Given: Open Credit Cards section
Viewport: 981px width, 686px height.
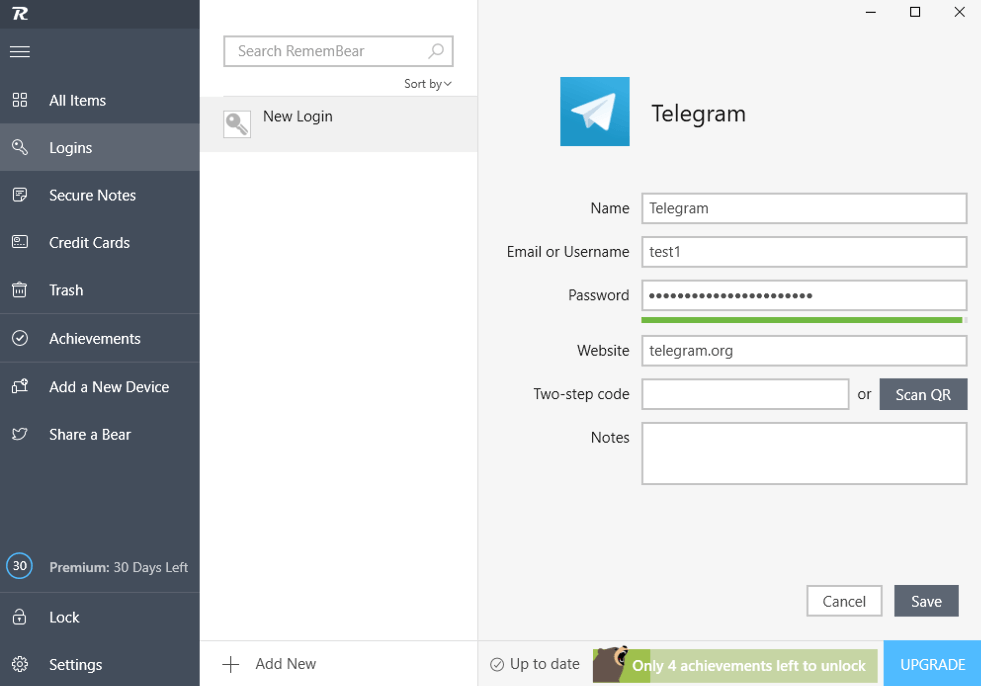Looking at the screenshot, I should [x=99, y=243].
